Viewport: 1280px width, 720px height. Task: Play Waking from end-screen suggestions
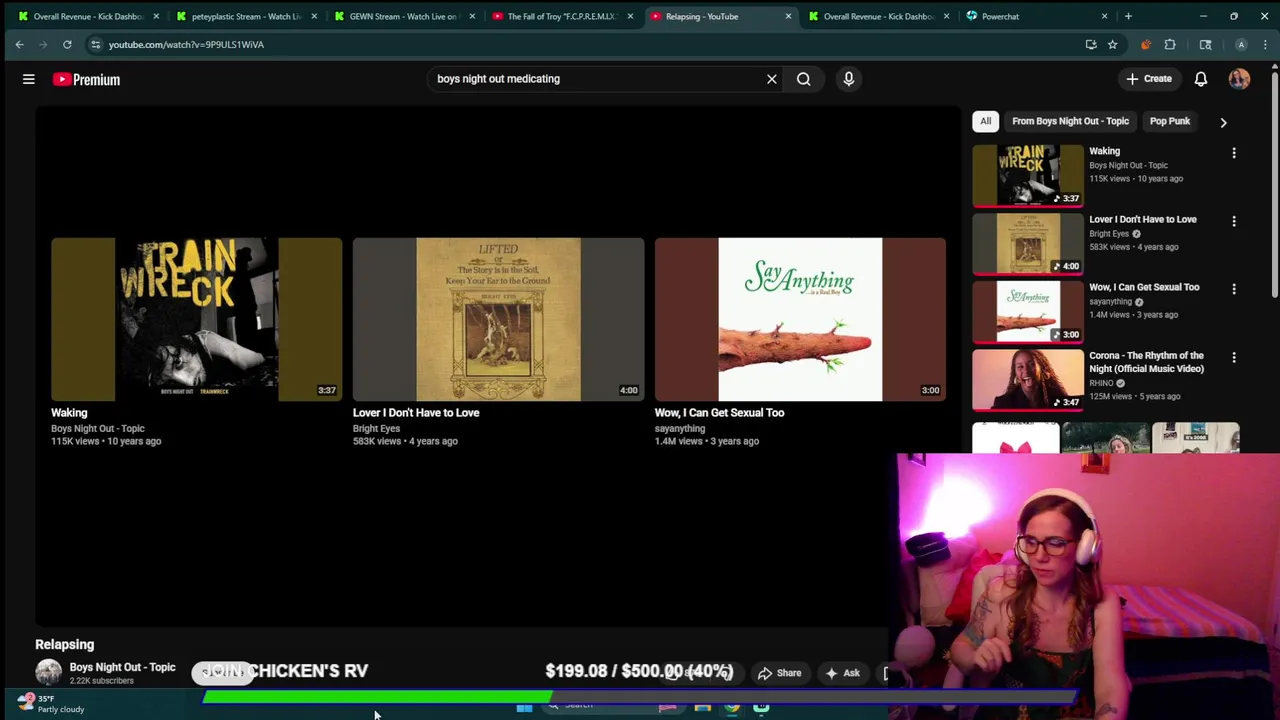(x=196, y=319)
